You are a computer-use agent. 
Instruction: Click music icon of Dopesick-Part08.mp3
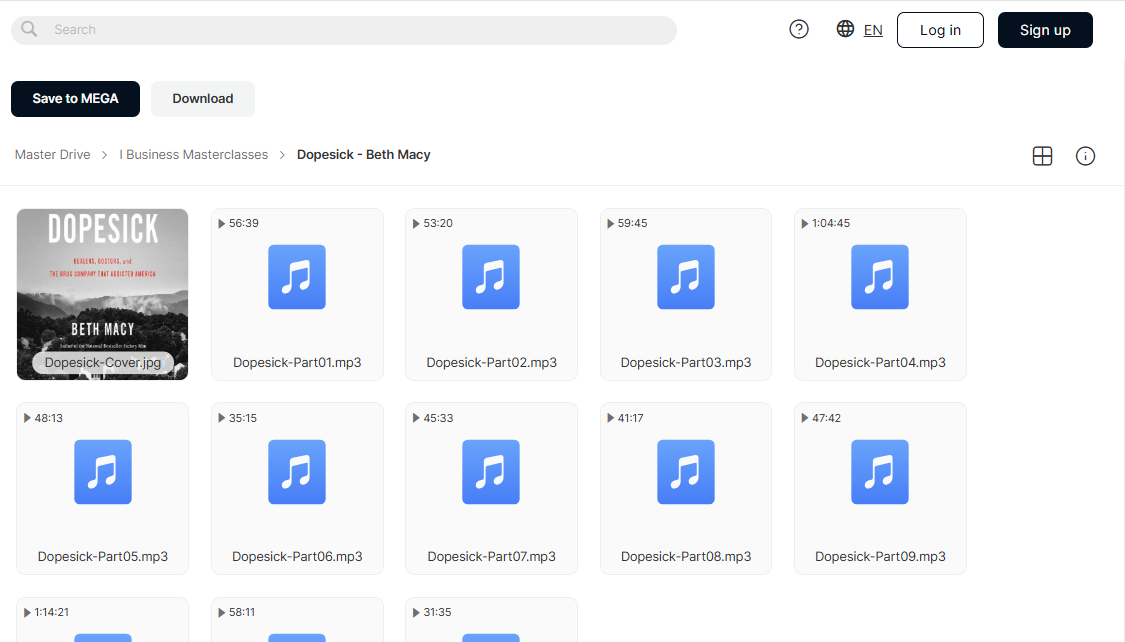(x=686, y=472)
